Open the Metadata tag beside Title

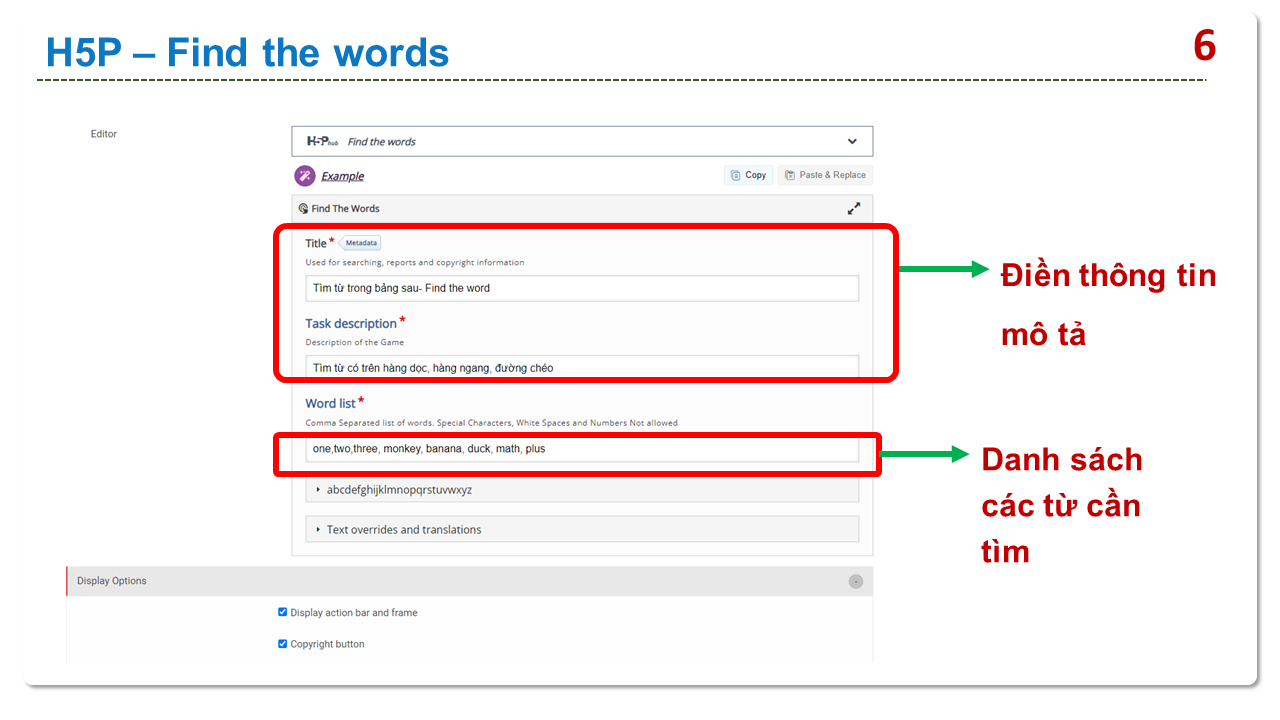pos(361,243)
